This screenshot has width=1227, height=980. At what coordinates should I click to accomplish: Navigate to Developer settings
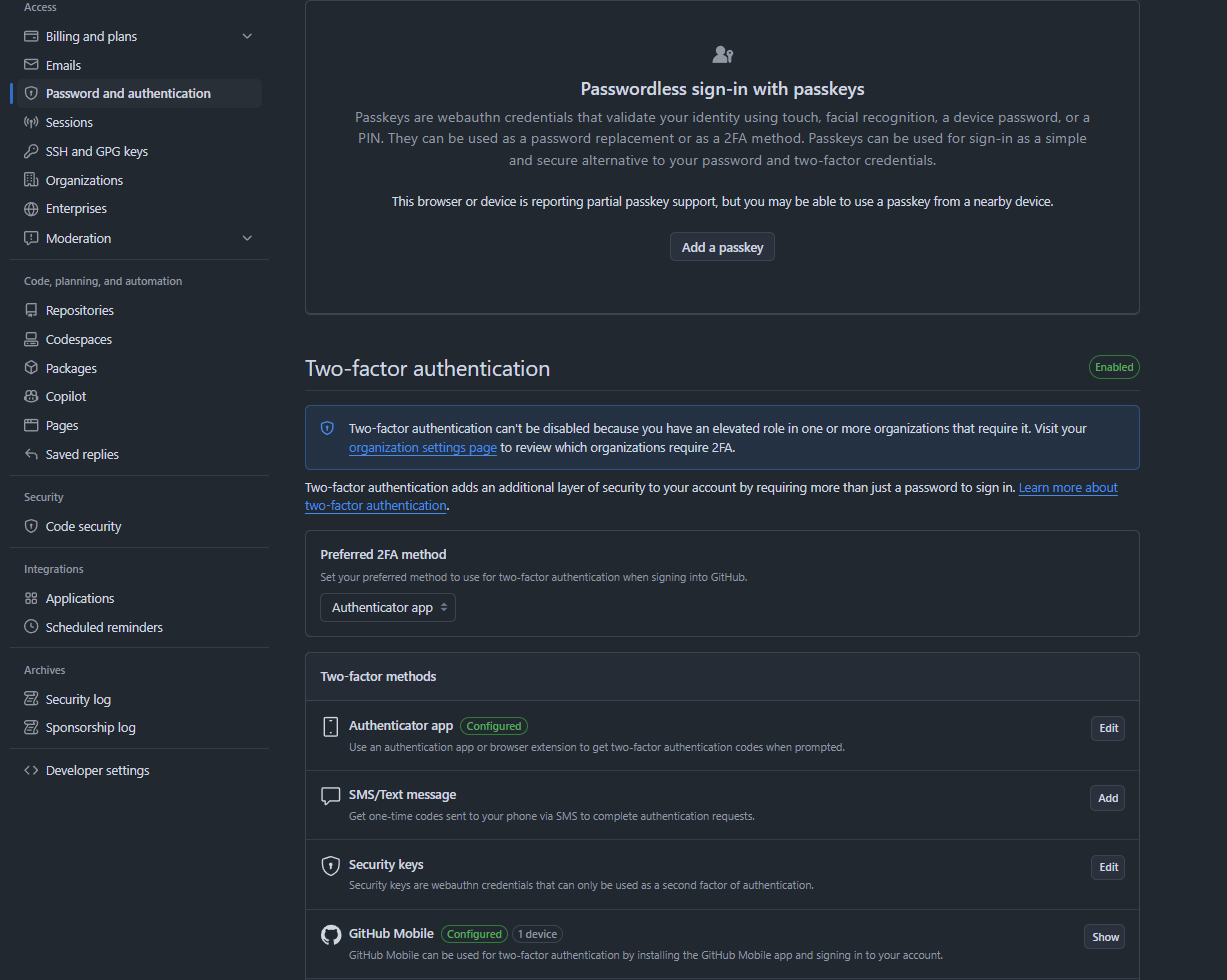139,771
